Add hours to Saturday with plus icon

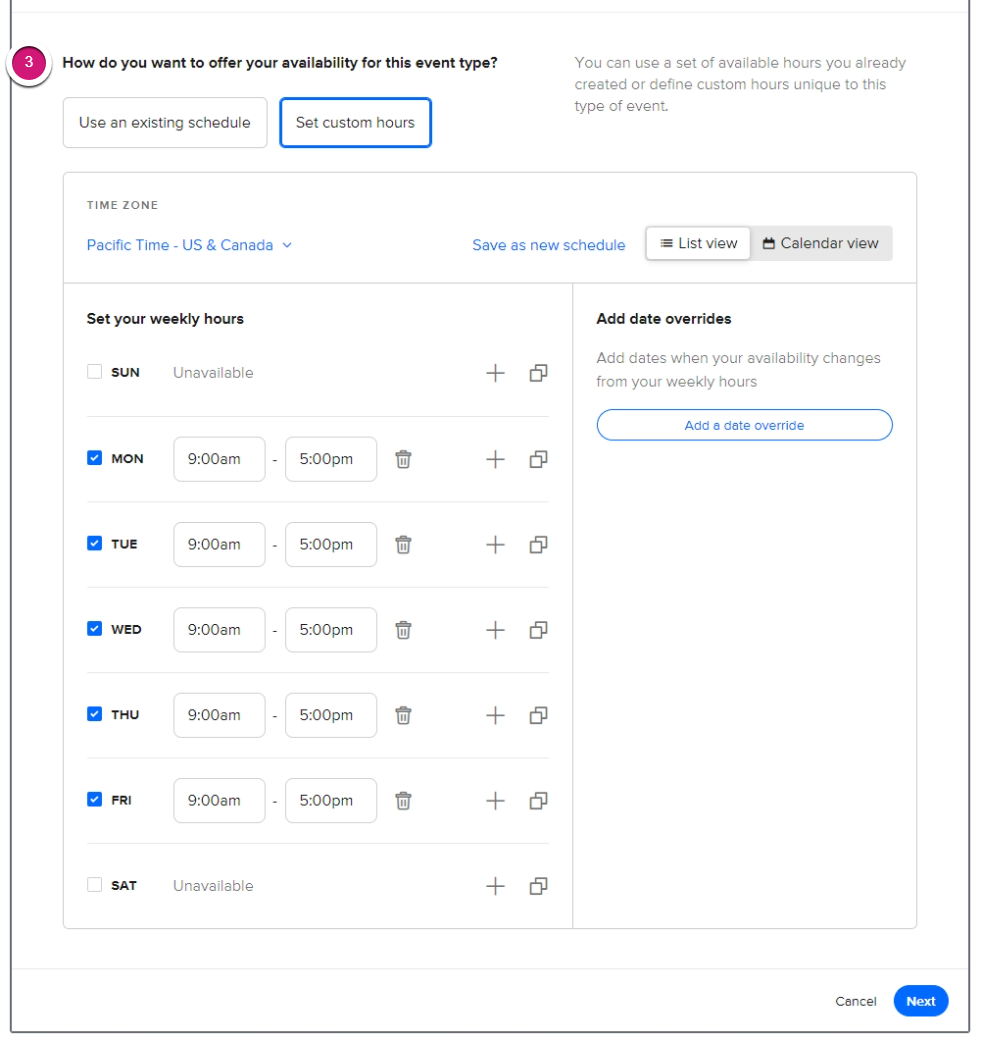(x=496, y=886)
